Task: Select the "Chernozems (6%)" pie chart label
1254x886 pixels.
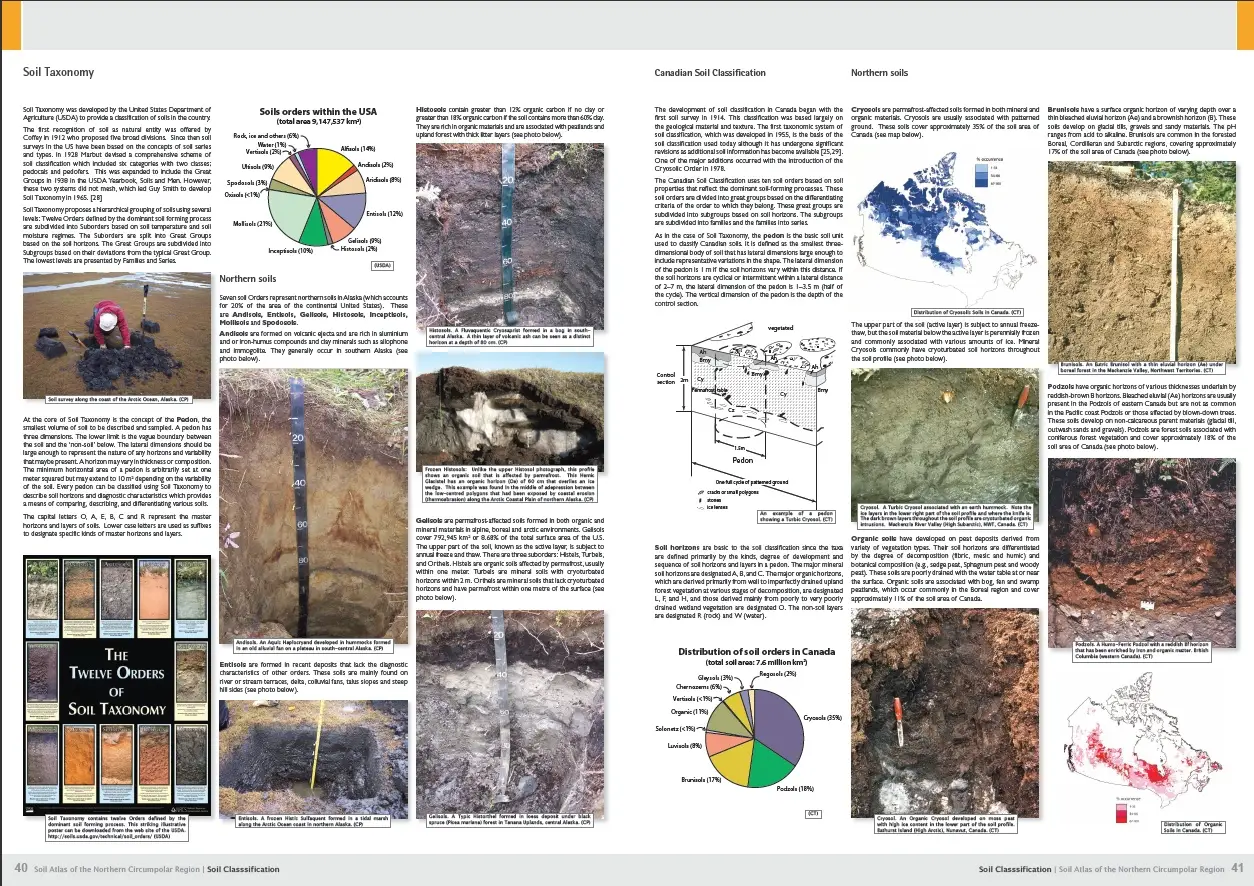Action: click(x=699, y=687)
